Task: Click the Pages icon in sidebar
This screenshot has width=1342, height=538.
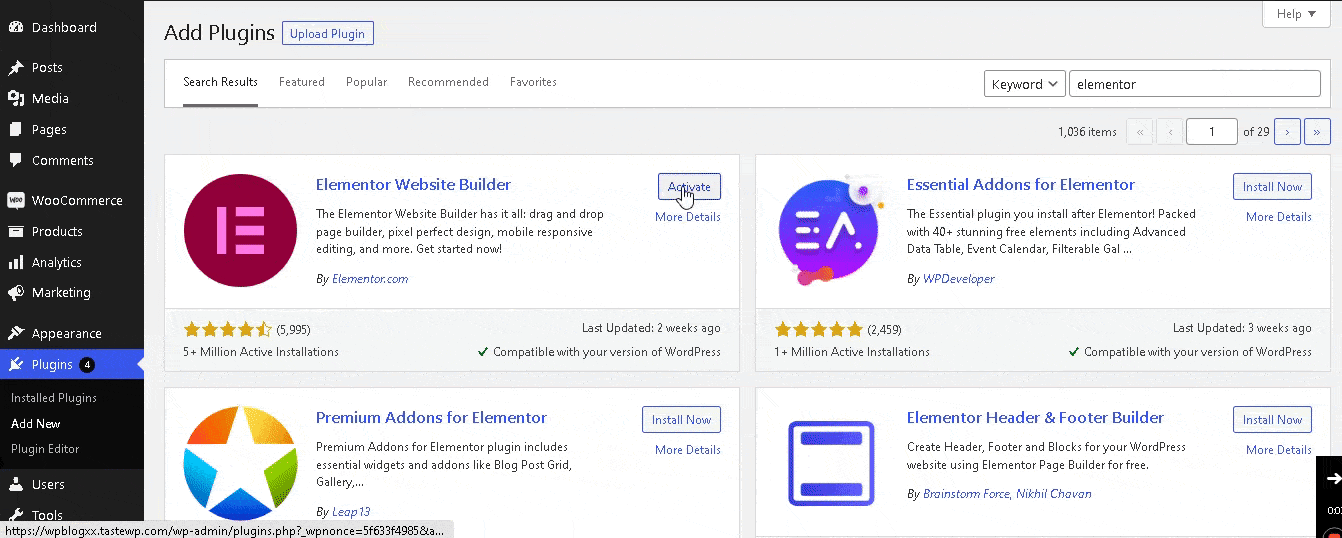Action: coord(16,129)
